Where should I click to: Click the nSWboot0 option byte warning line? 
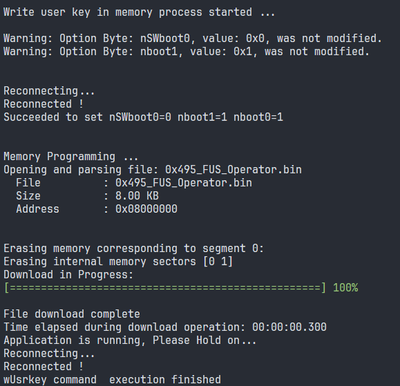pos(192,38)
